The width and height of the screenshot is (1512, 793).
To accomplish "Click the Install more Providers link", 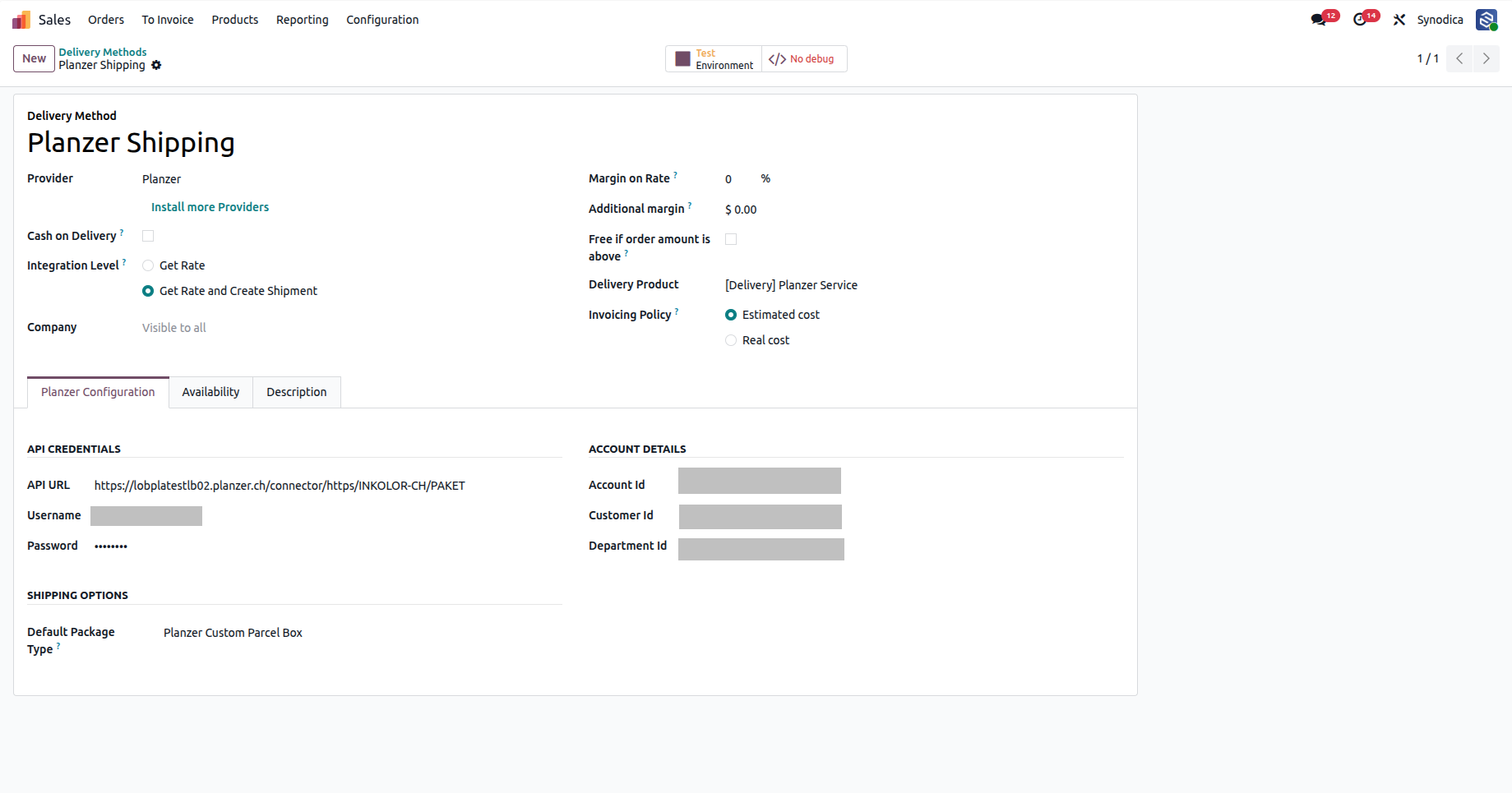I will click(210, 207).
